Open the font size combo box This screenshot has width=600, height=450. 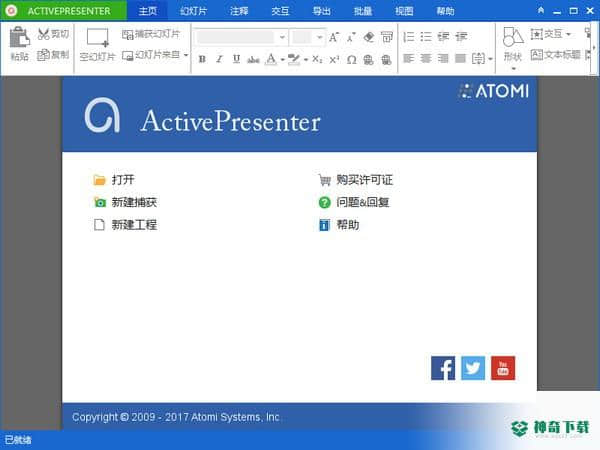[x=308, y=37]
